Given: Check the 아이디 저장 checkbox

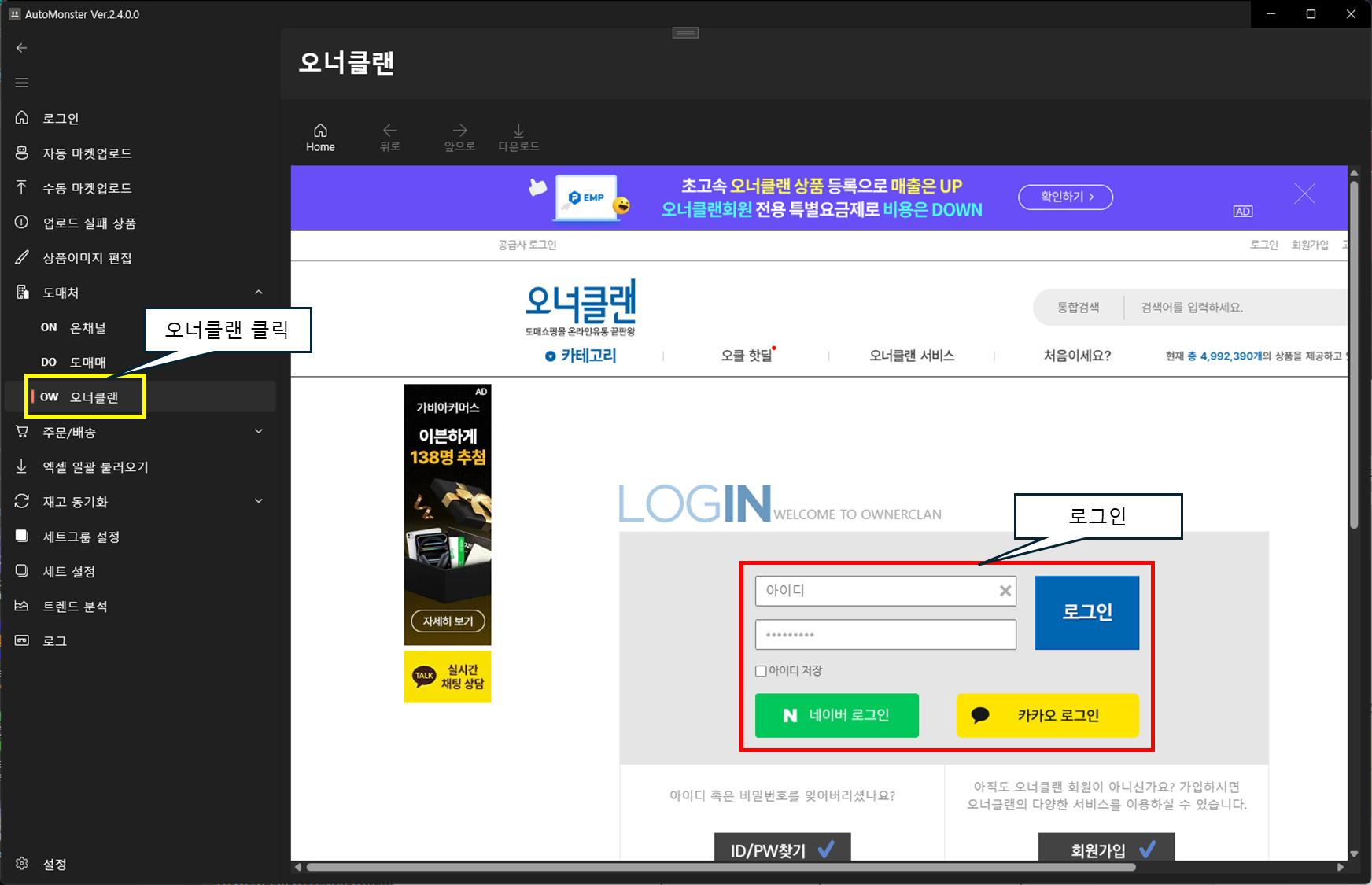Looking at the screenshot, I should [761, 671].
